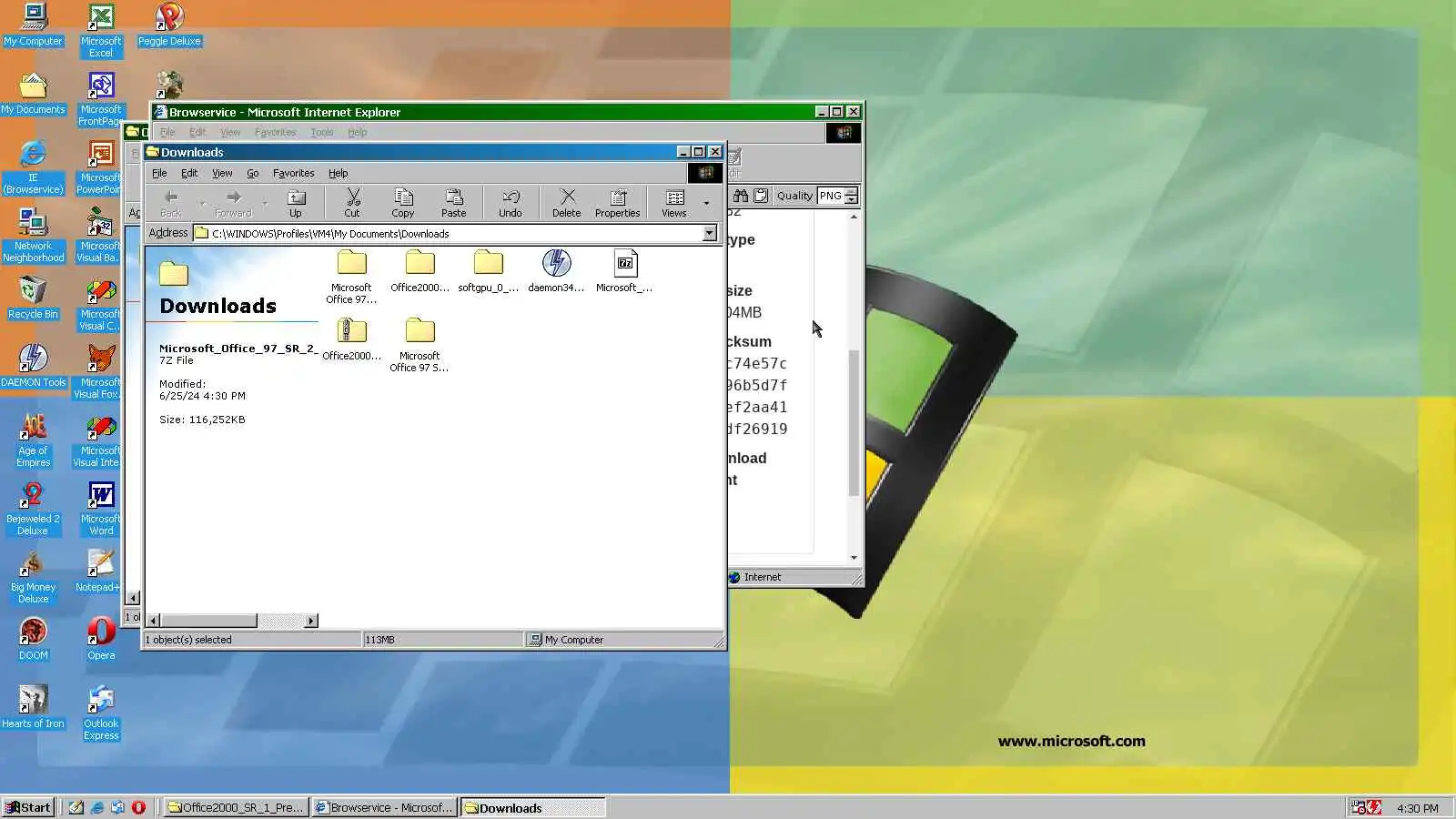Select the Opera desktop shortcut
This screenshot has height=819, width=1456.
(x=101, y=639)
